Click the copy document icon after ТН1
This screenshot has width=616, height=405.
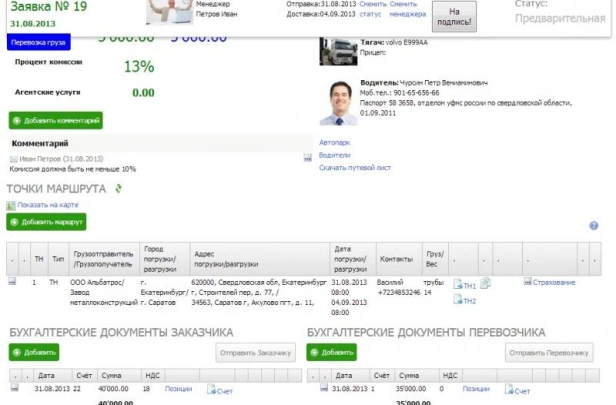[486, 284]
